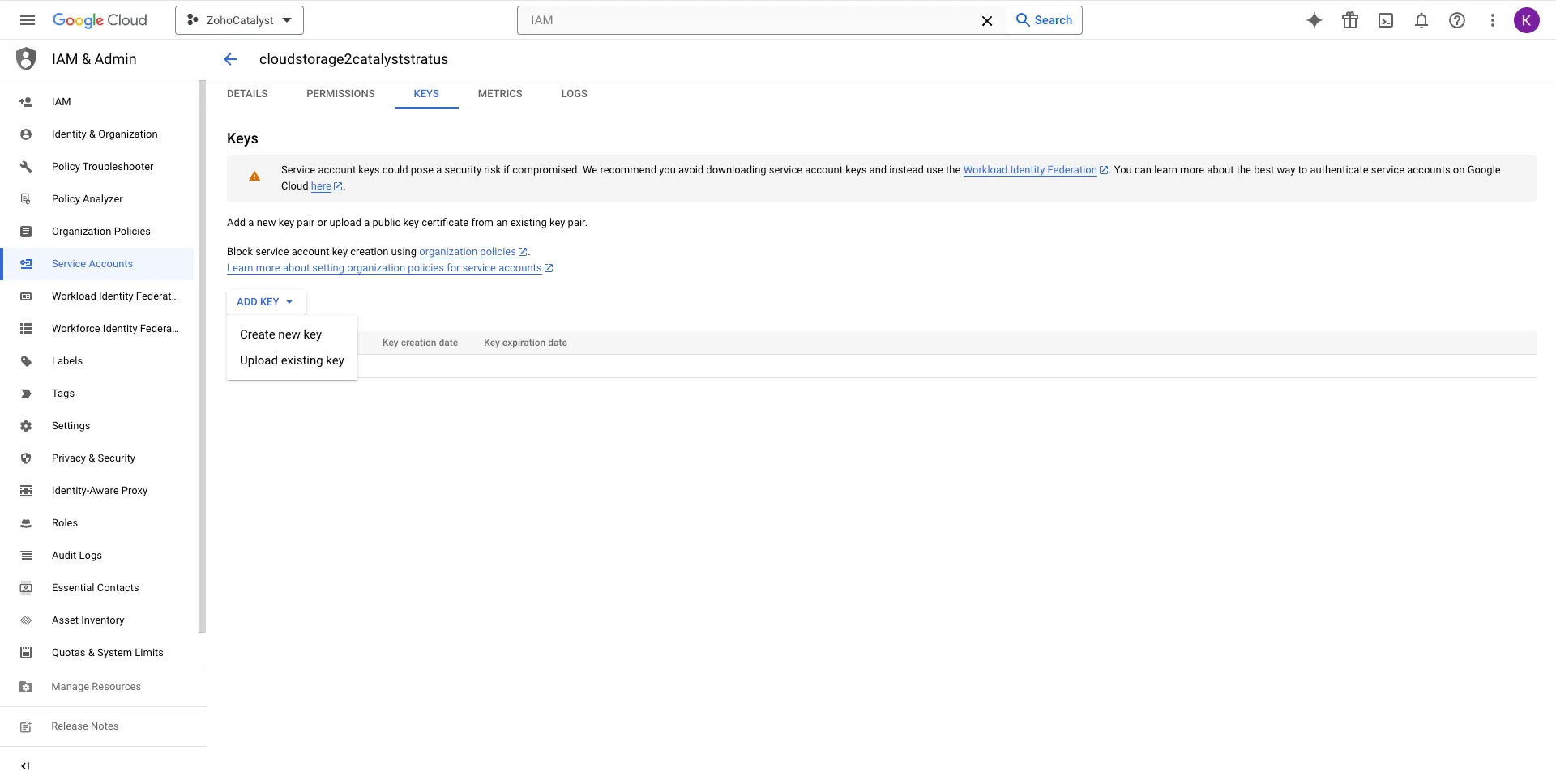The width and height of the screenshot is (1556, 784).
Task: Collapse the sidebar with the bottom chevron
Action: (x=25, y=766)
